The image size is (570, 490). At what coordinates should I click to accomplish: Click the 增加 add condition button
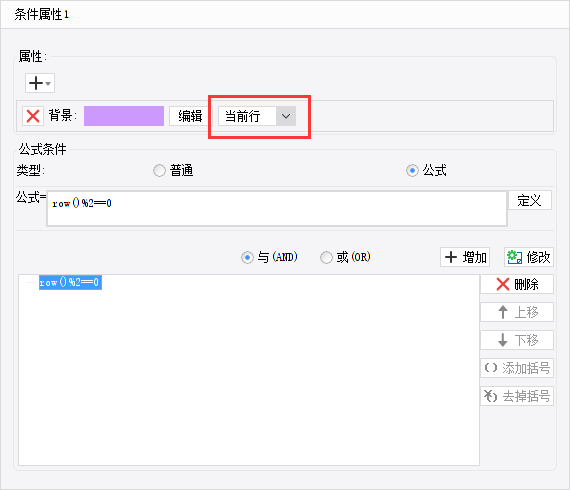[x=465, y=257]
